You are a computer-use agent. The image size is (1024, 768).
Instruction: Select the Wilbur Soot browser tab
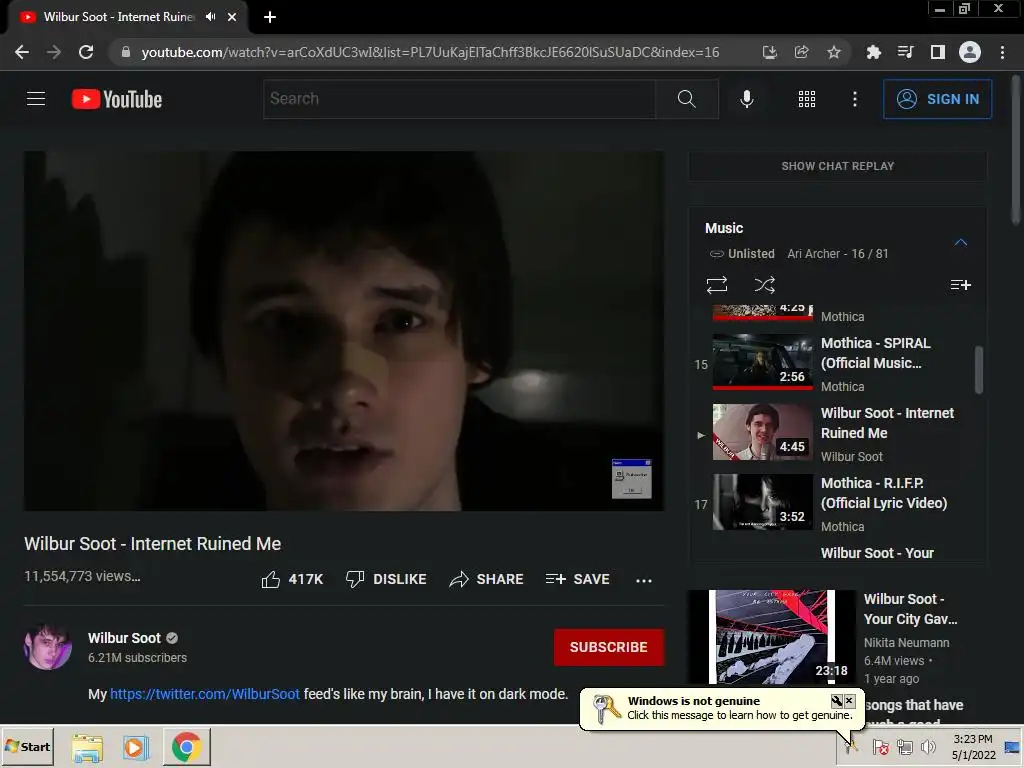tap(119, 17)
